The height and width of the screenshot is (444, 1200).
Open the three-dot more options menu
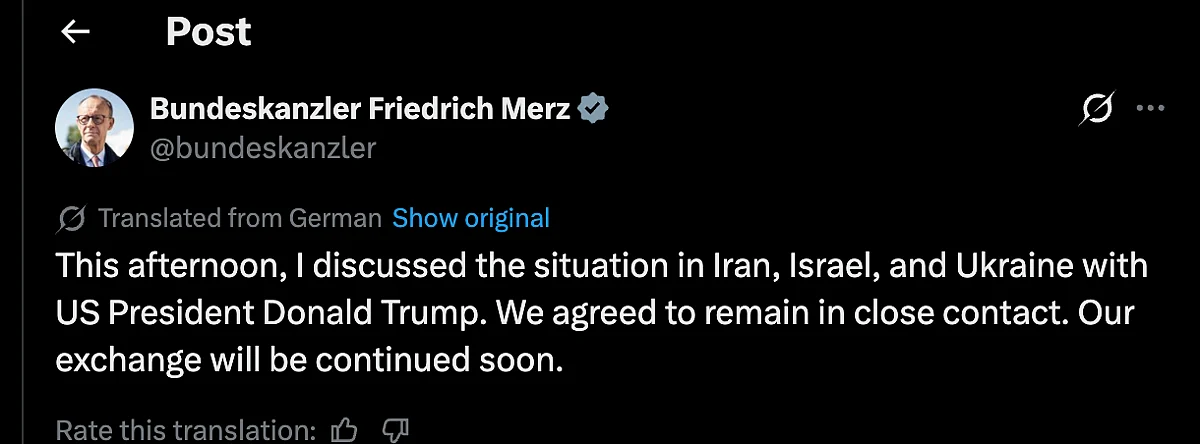tap(1152, 110)
